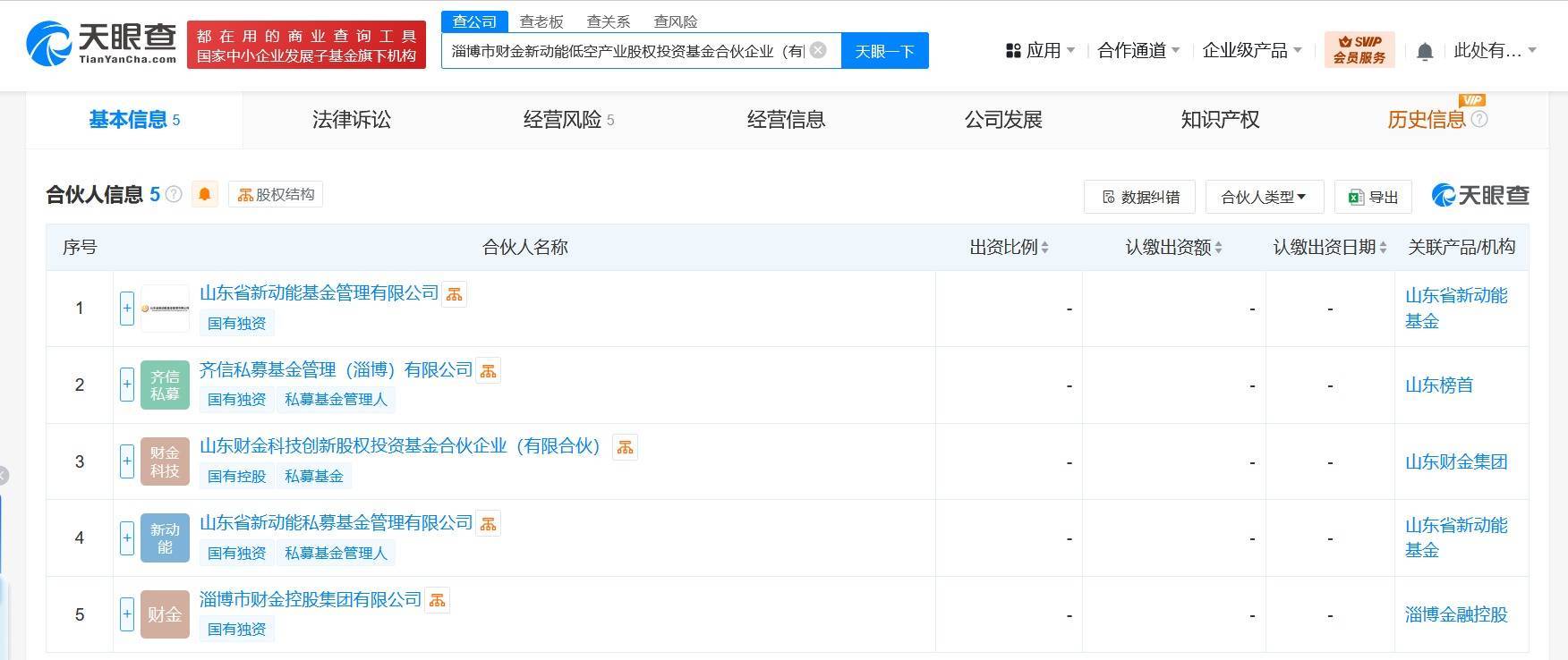Click the 导出 export button
Image resolution: width=1568 pixels, height=660 pixels.
(1373, 197)
